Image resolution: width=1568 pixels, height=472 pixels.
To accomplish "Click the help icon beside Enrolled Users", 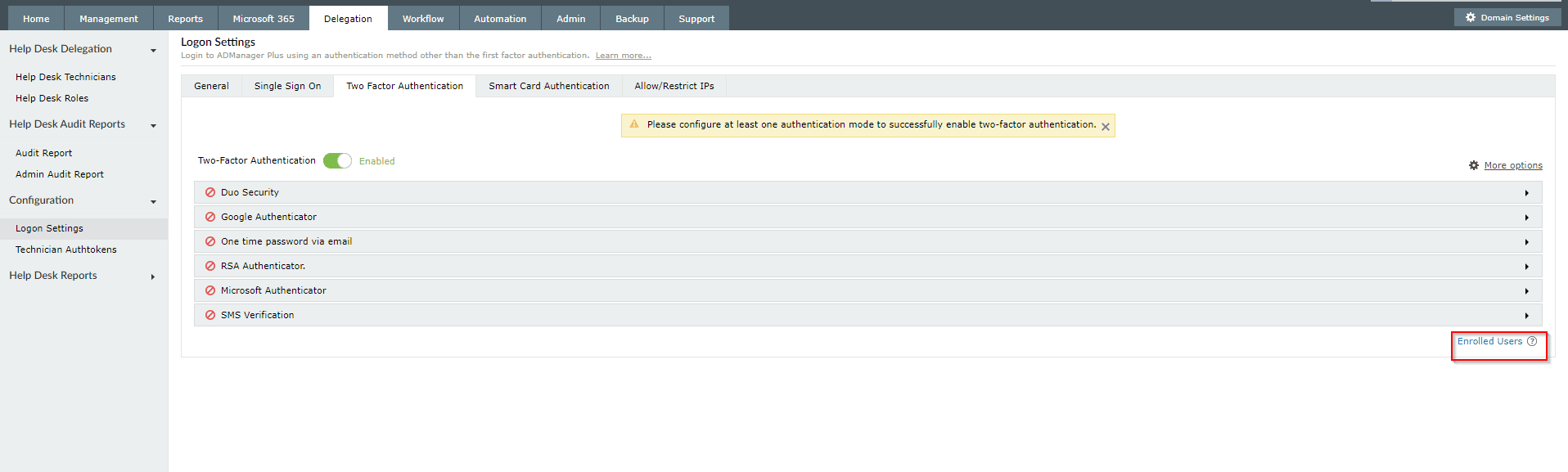I will 1532,341.
